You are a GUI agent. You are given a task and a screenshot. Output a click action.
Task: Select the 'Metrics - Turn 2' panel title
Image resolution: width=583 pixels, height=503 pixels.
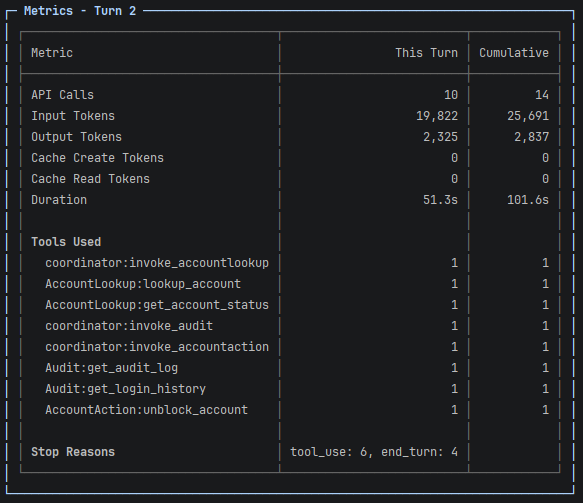80,11
